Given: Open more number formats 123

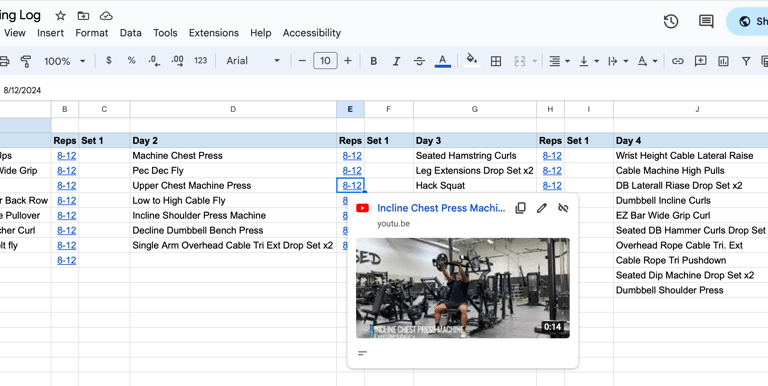Looking at the screenshot, I should tap(200, 60).
